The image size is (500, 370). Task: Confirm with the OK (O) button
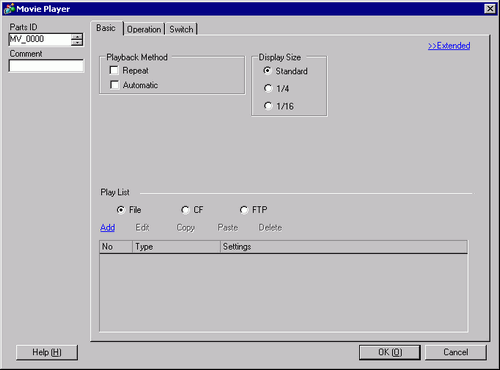click(x=390, y=352)
